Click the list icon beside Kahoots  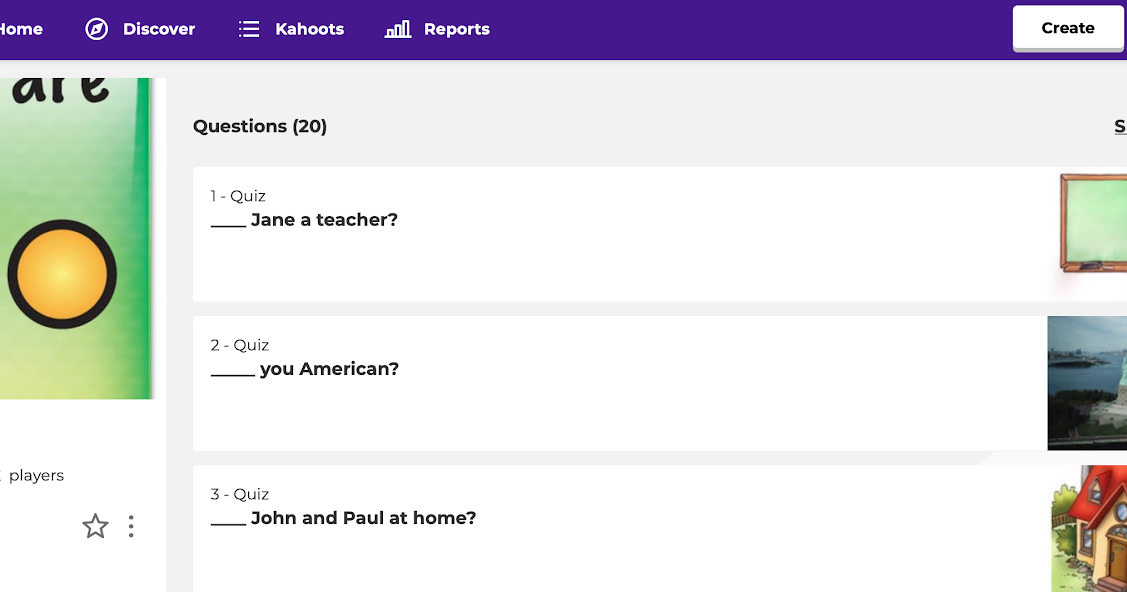coord(248,29)
